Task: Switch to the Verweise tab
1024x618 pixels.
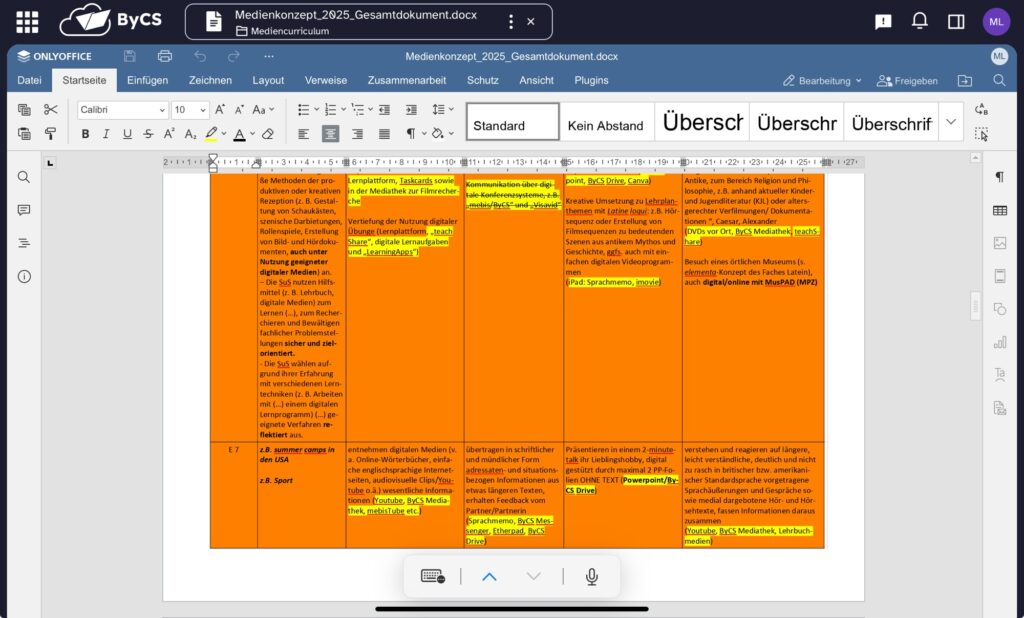Action: 326,80
